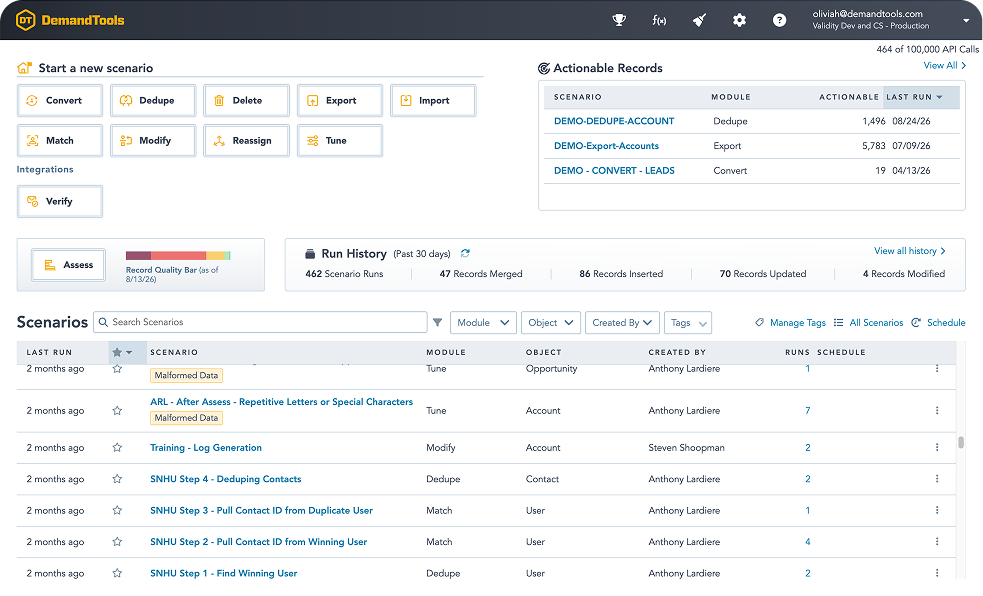Favorite SNHU Step 1 star

point(117,573)
